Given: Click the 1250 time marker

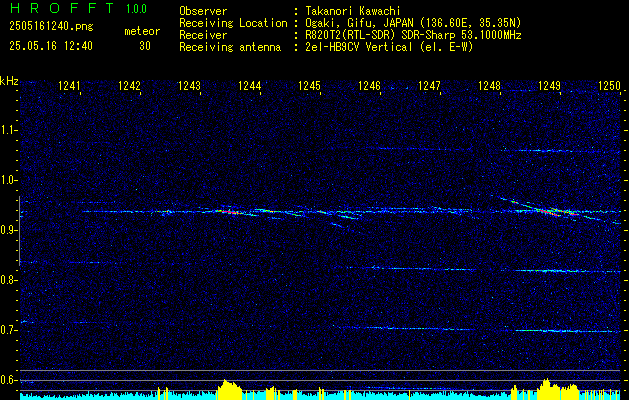Looking at the screenshot, I should pos(609,86).
